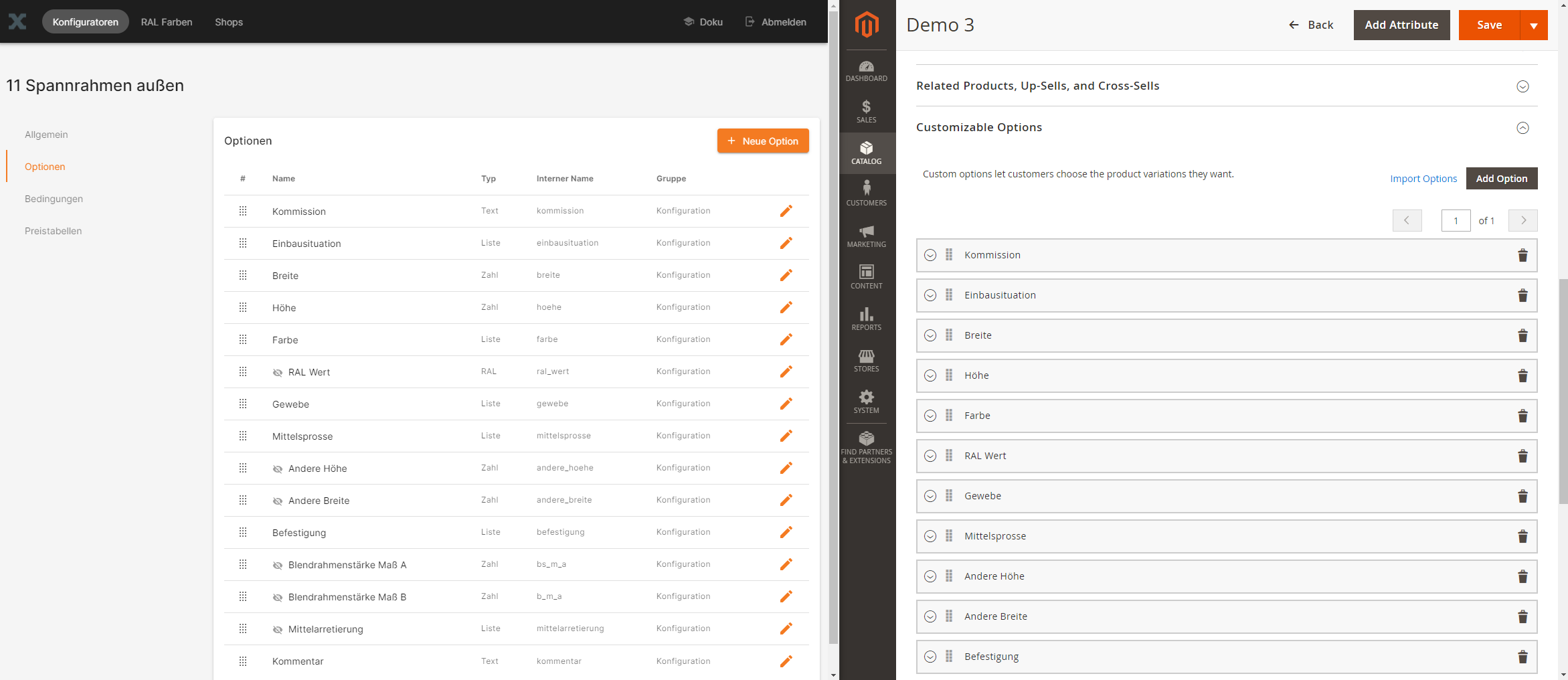
Task: Toggle the eye icon on Mittelarretierung
Action: [278, 629]
